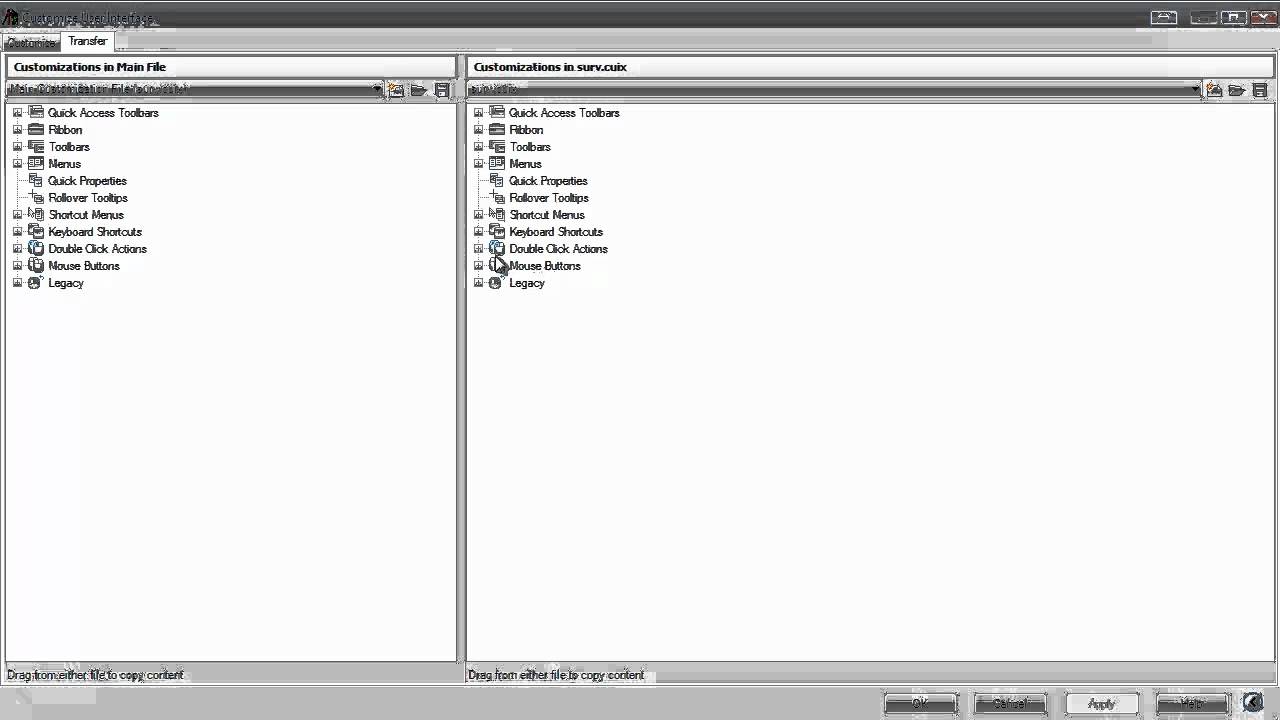
Task: Open customization file in Main File pane
Action: [419, 90]
